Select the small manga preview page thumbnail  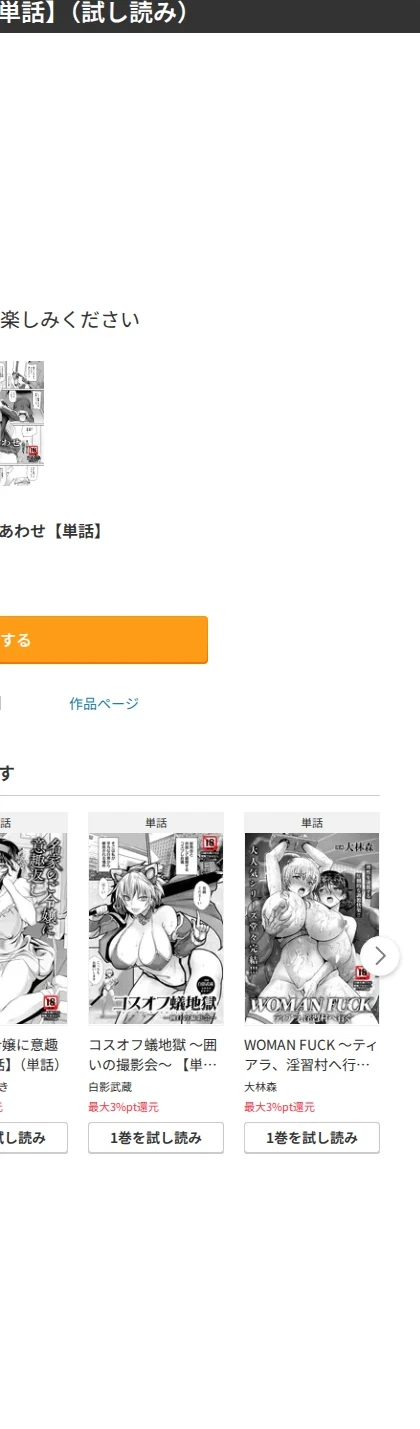22,423
